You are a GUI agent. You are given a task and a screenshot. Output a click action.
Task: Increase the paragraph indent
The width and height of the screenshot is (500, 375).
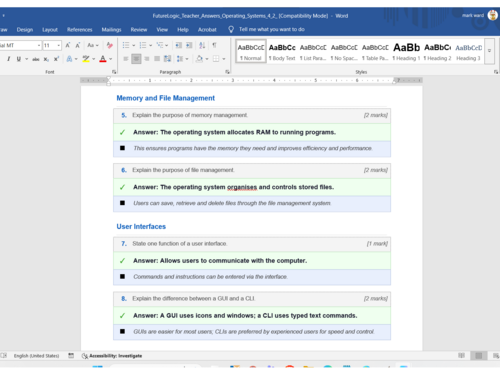(189, 45)
